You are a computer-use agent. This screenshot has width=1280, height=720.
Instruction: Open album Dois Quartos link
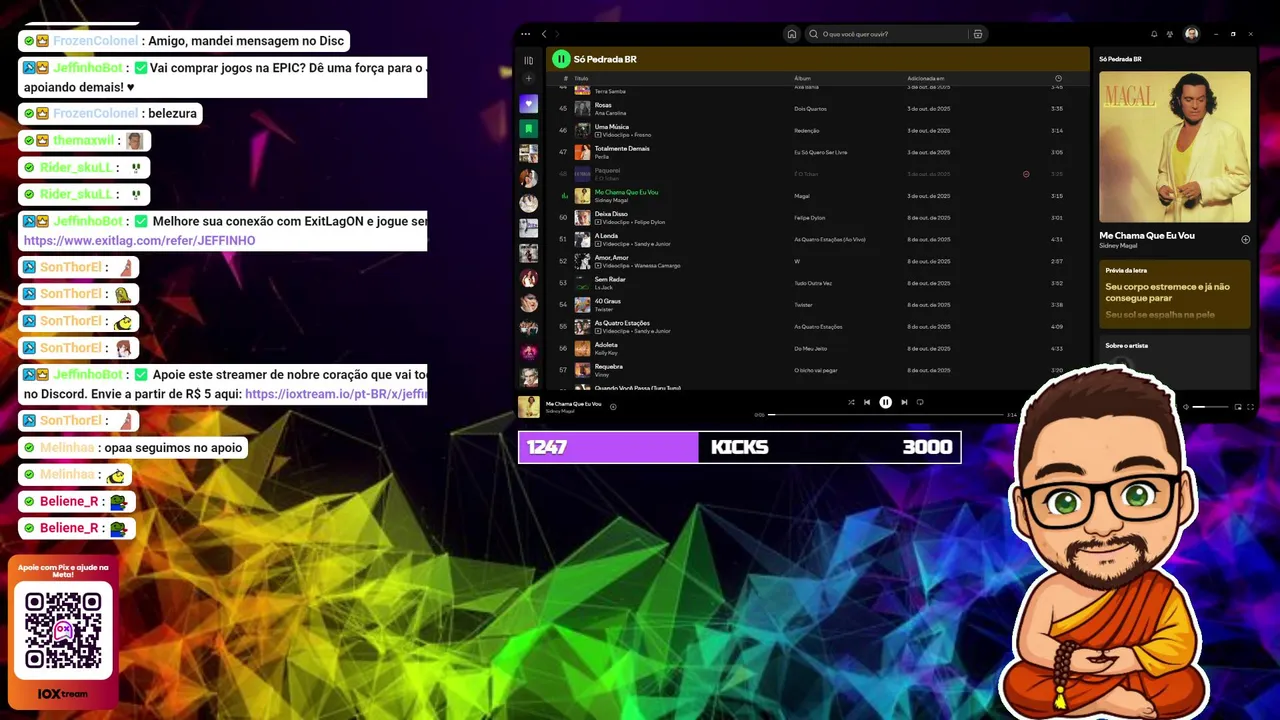pos(809,109)
